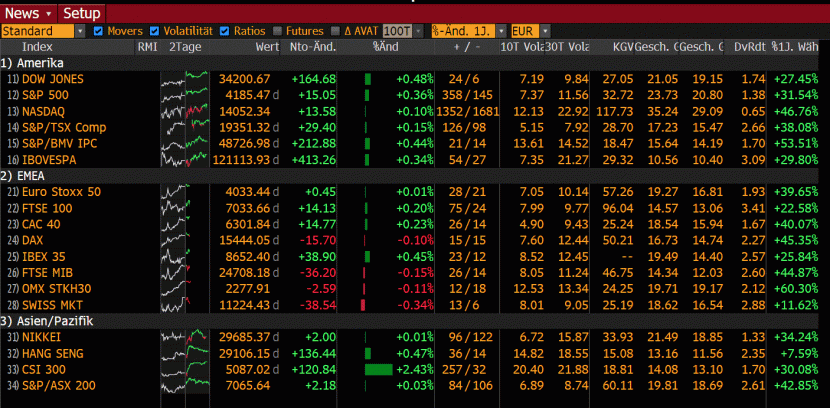
Task: Toggle the Volatilität checkbox
Action: pyautogui.click(x=155, y=31)
